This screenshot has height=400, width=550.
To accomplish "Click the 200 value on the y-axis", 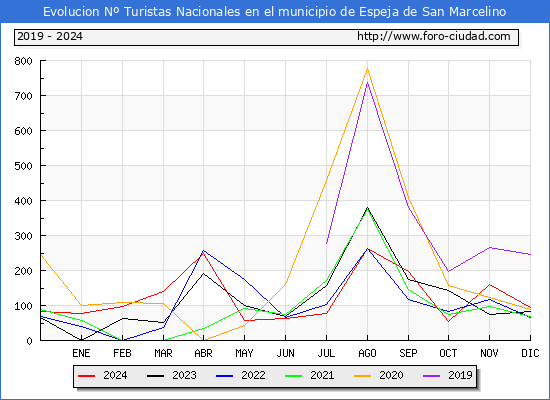I will (24, 271).
